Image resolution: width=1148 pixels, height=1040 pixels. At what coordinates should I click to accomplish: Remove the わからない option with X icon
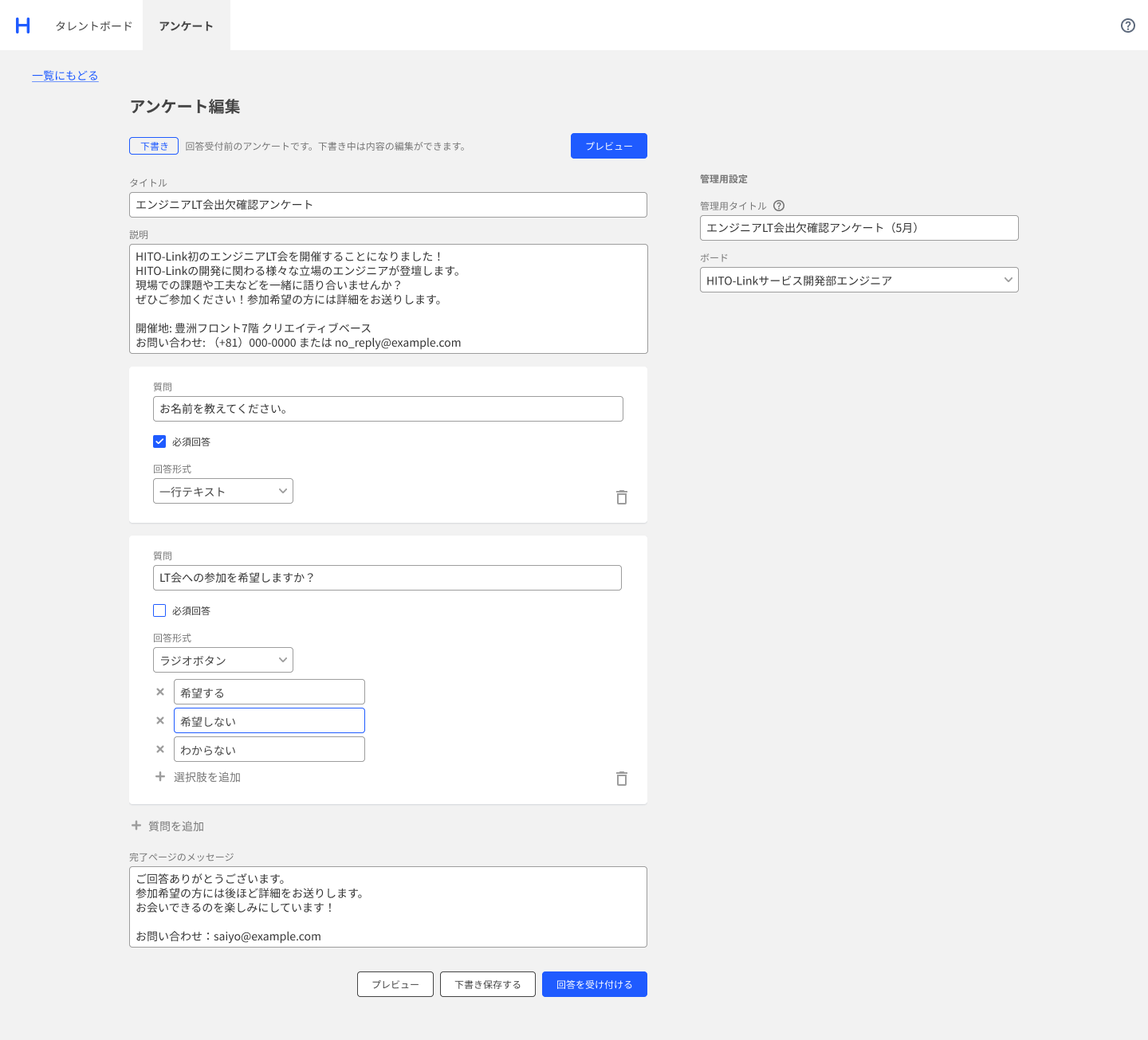[x=160, y=749]
